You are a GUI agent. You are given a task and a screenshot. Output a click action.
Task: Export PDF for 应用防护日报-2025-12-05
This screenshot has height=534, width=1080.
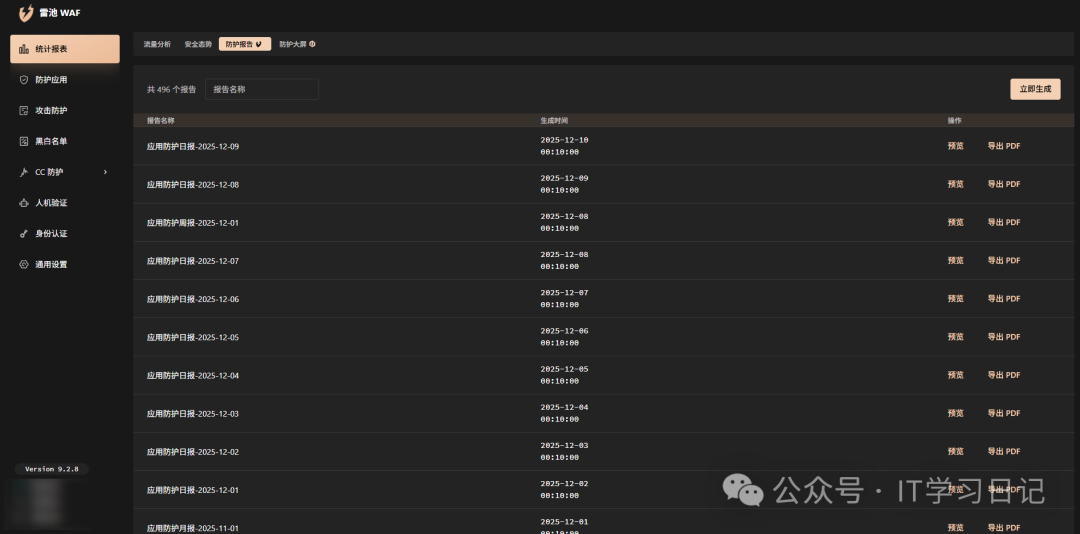click(1003, 337)
